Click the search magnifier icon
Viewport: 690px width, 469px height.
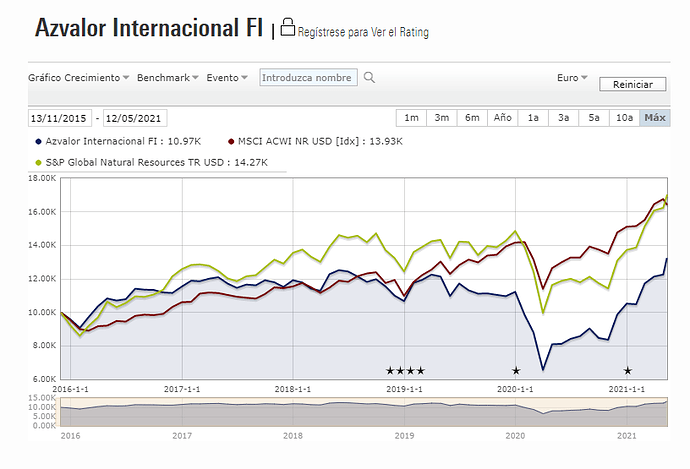(x=369, y=77)
